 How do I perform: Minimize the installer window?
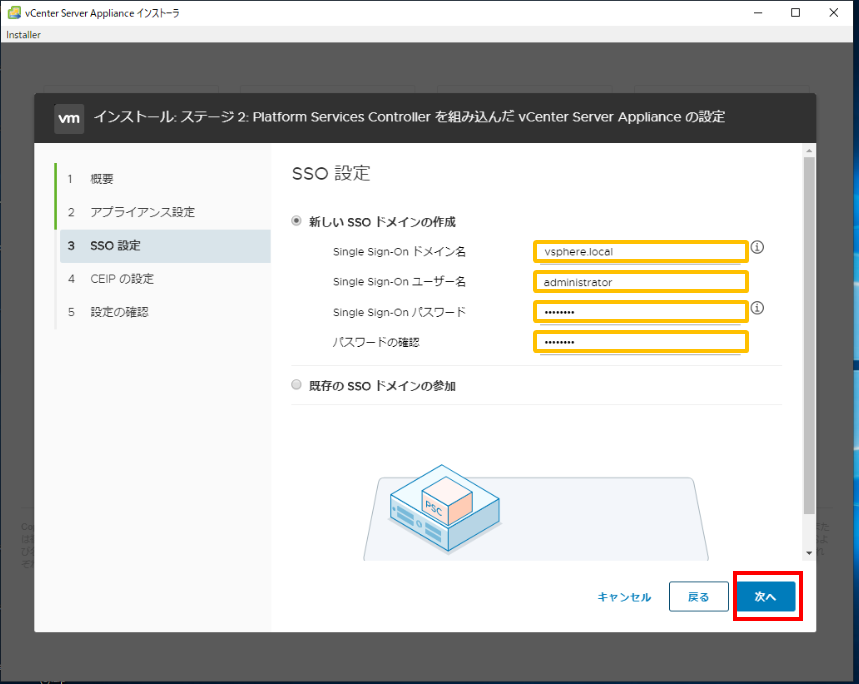[758, 13]
